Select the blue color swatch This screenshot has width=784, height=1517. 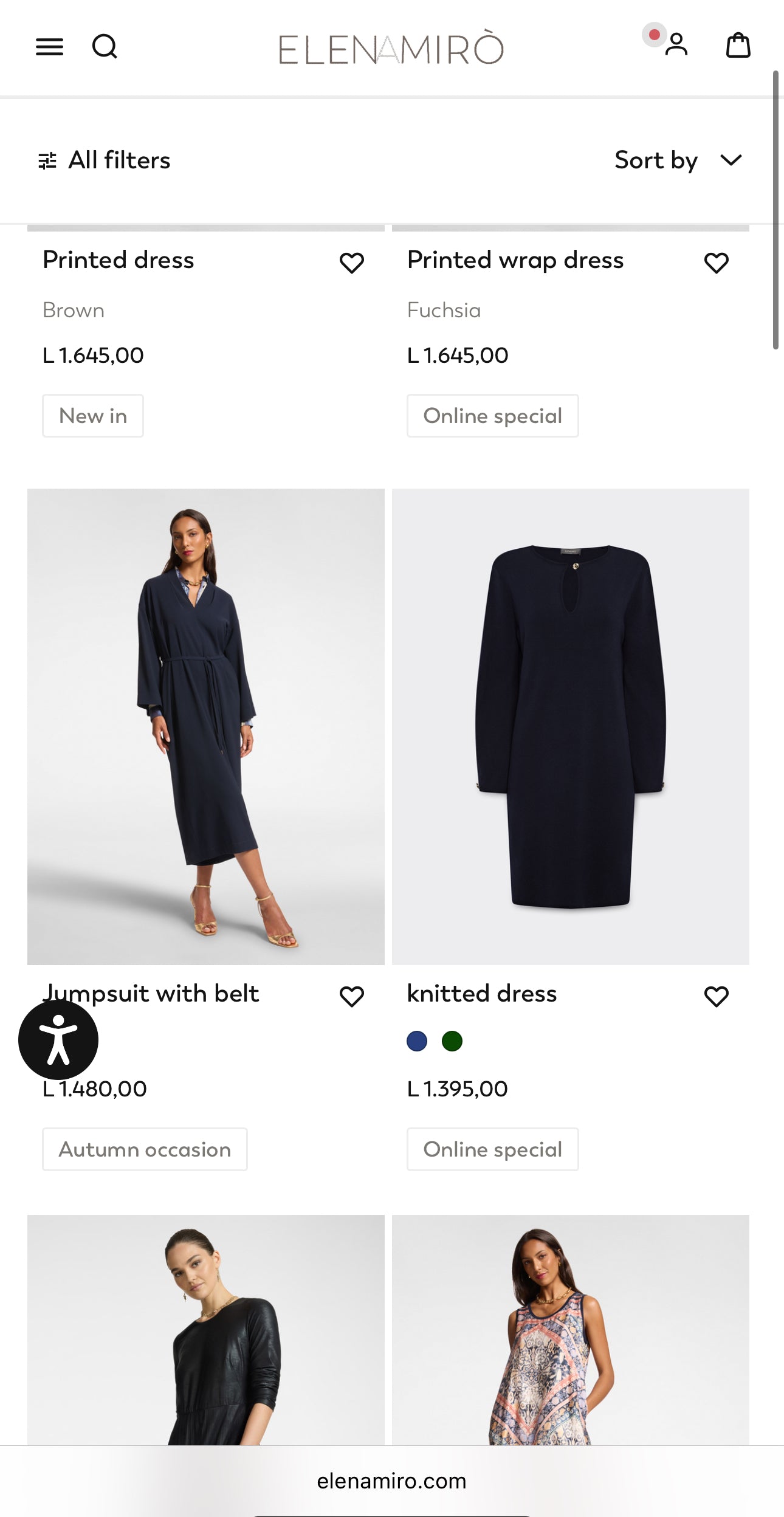click(417, 1041)
